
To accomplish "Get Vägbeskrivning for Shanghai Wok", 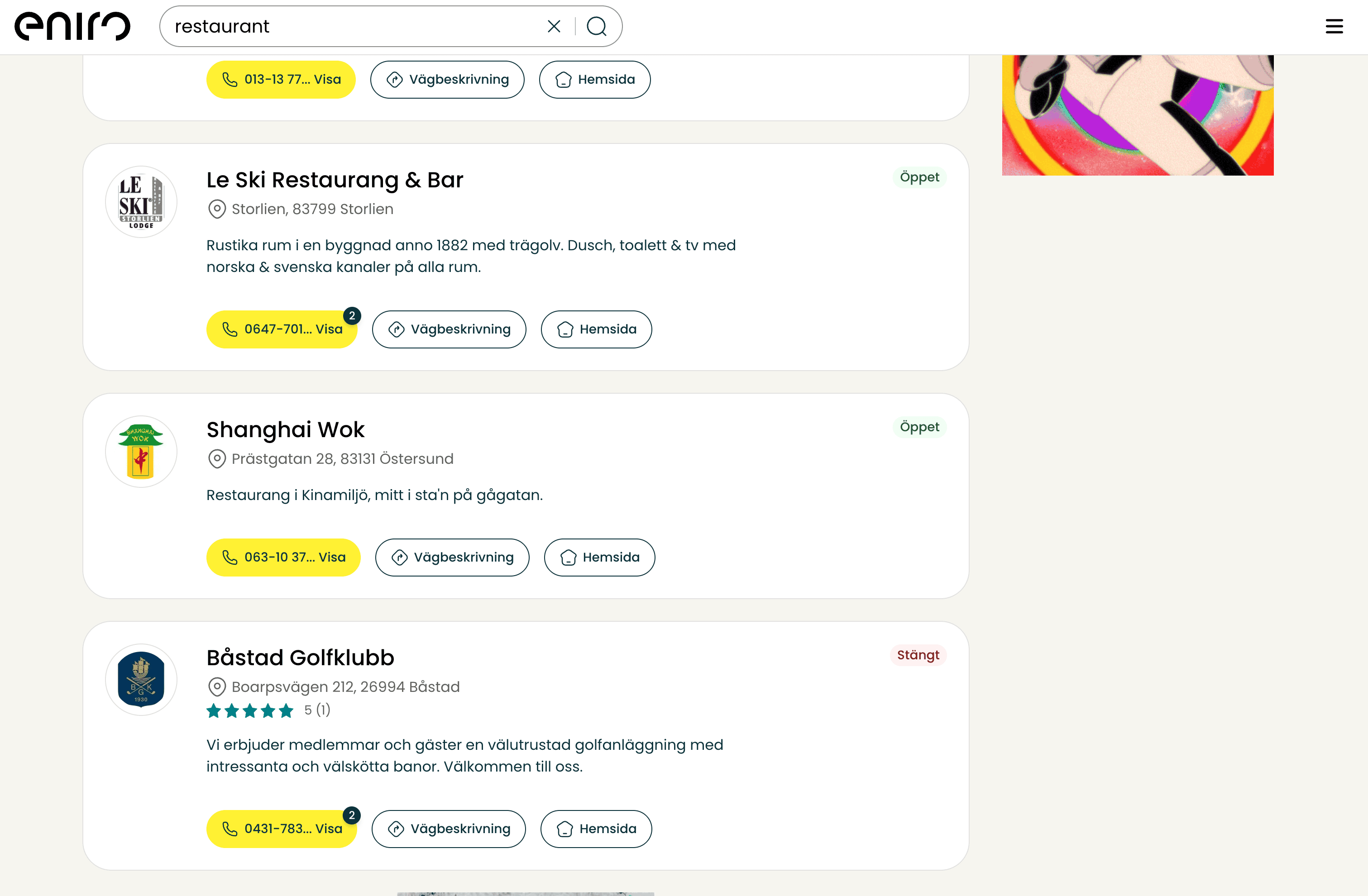I will [452, 558].
